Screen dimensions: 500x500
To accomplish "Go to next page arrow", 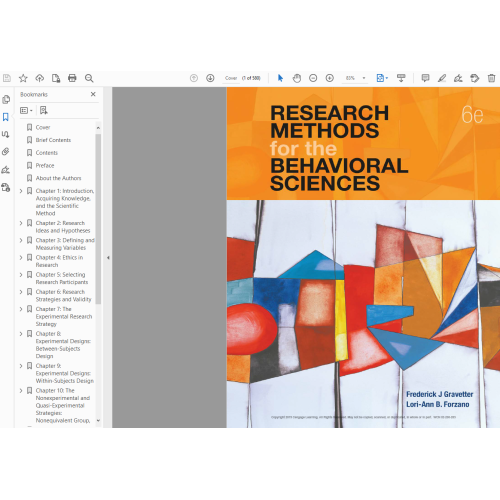I will coord(210,78).
